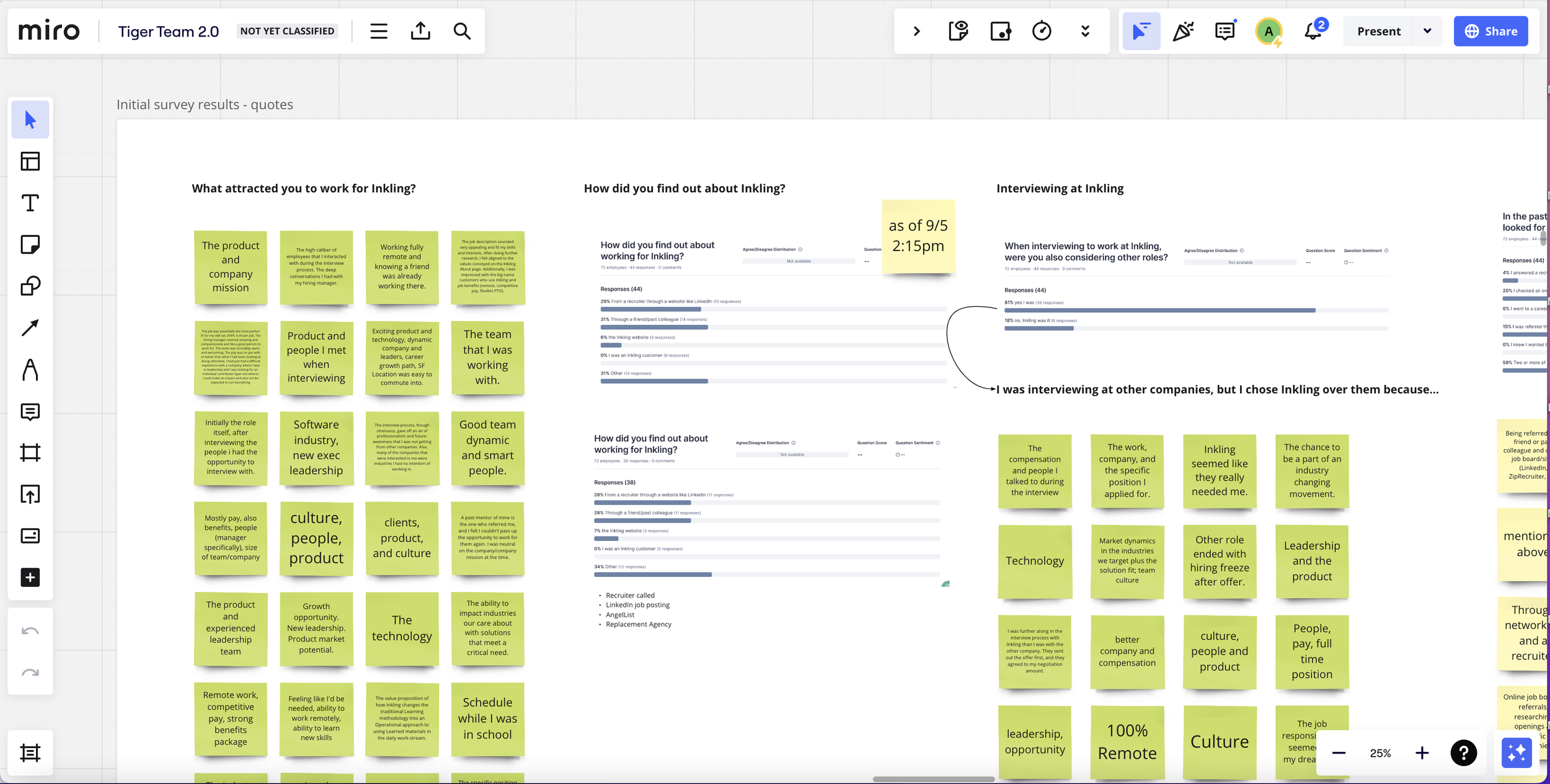Click heading "What attracted you to work for Inkling?"

(x=304, y=188)
